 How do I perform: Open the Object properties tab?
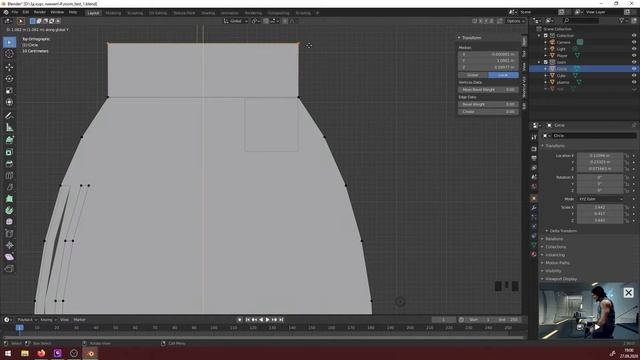click(x=534, y=198)
